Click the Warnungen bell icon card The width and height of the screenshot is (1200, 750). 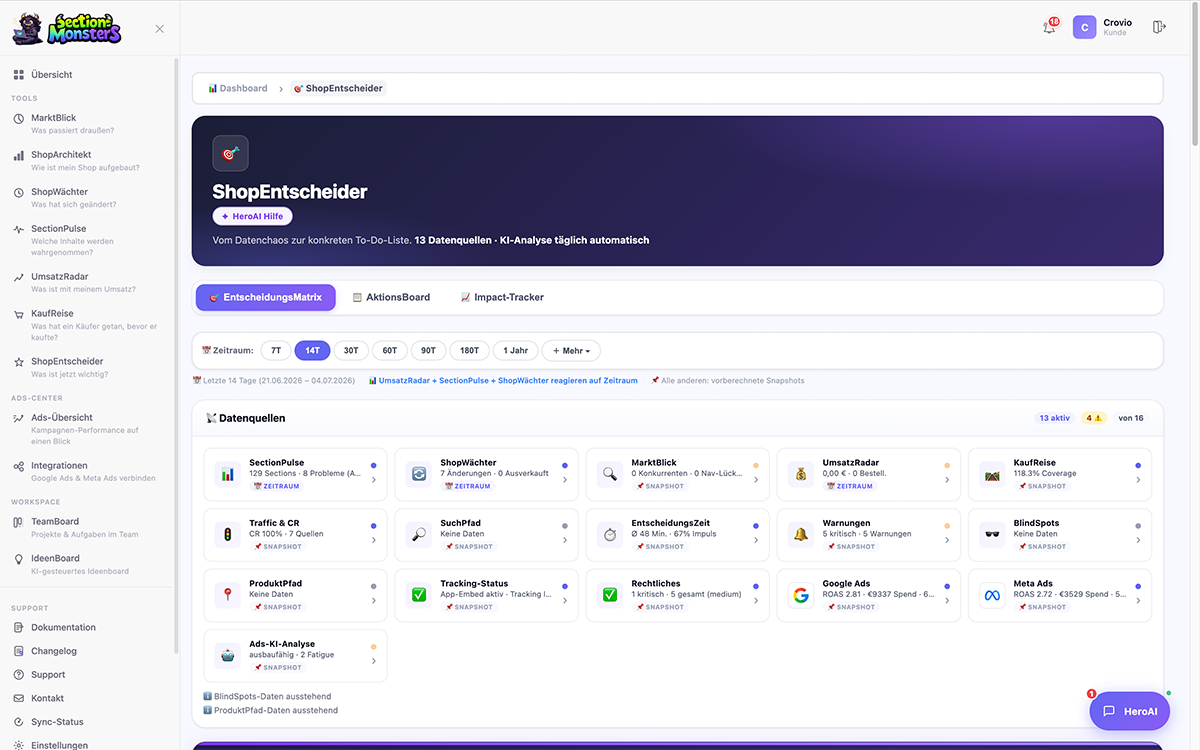click(869, 534)
